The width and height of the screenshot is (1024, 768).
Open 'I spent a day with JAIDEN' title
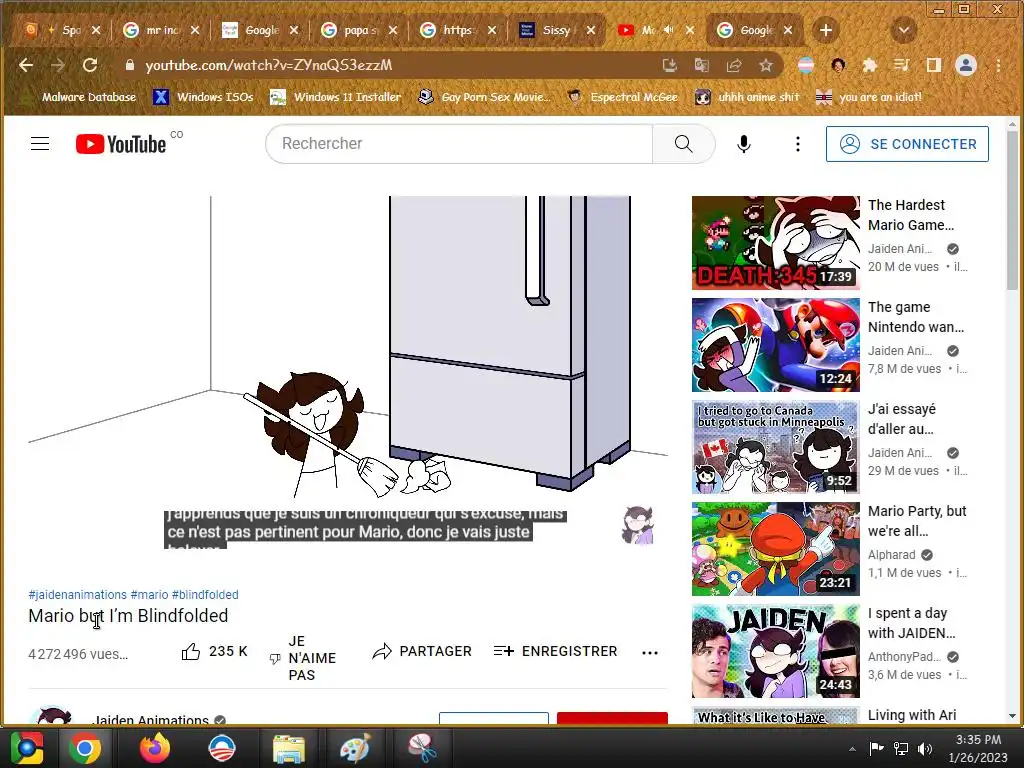pyautogui.click(x=911, y=623)
